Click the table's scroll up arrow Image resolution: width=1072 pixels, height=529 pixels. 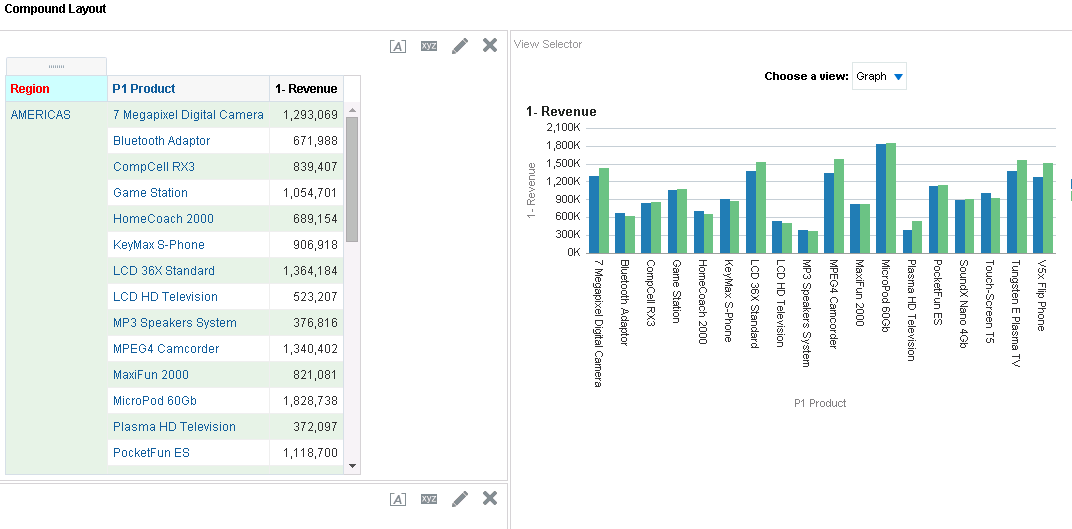[x=351, y=107]
